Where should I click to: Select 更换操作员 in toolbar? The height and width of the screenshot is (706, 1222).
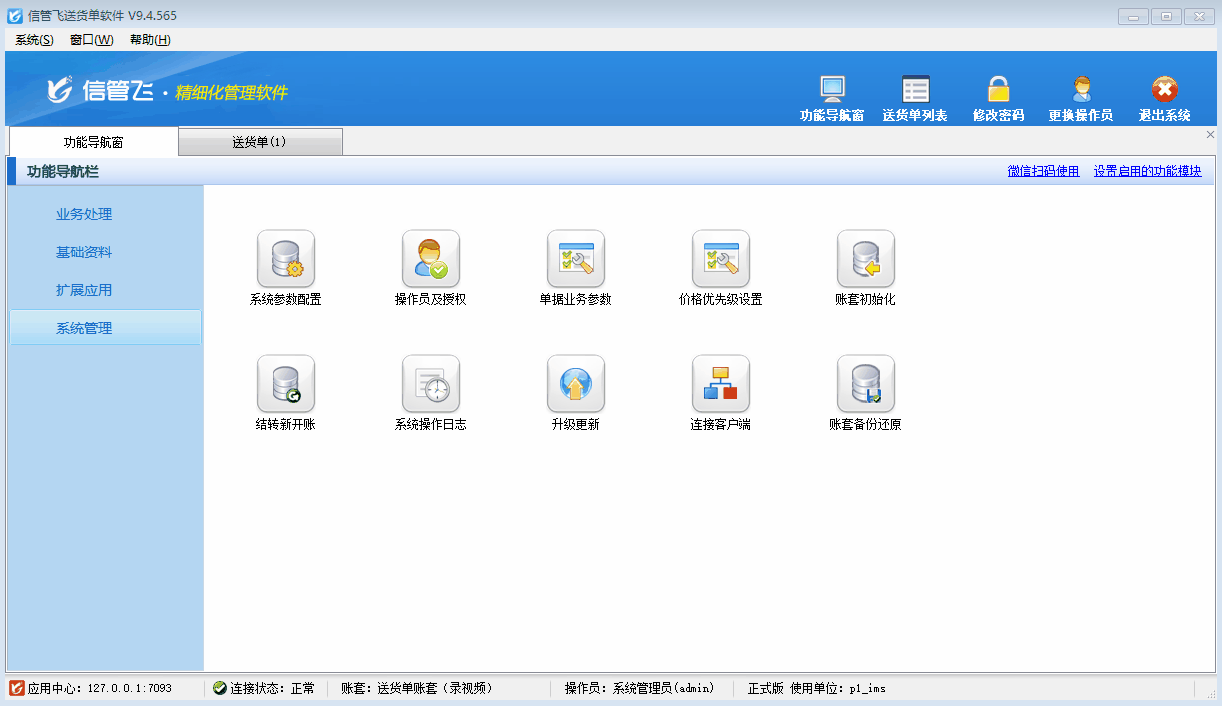[1081, 99]
